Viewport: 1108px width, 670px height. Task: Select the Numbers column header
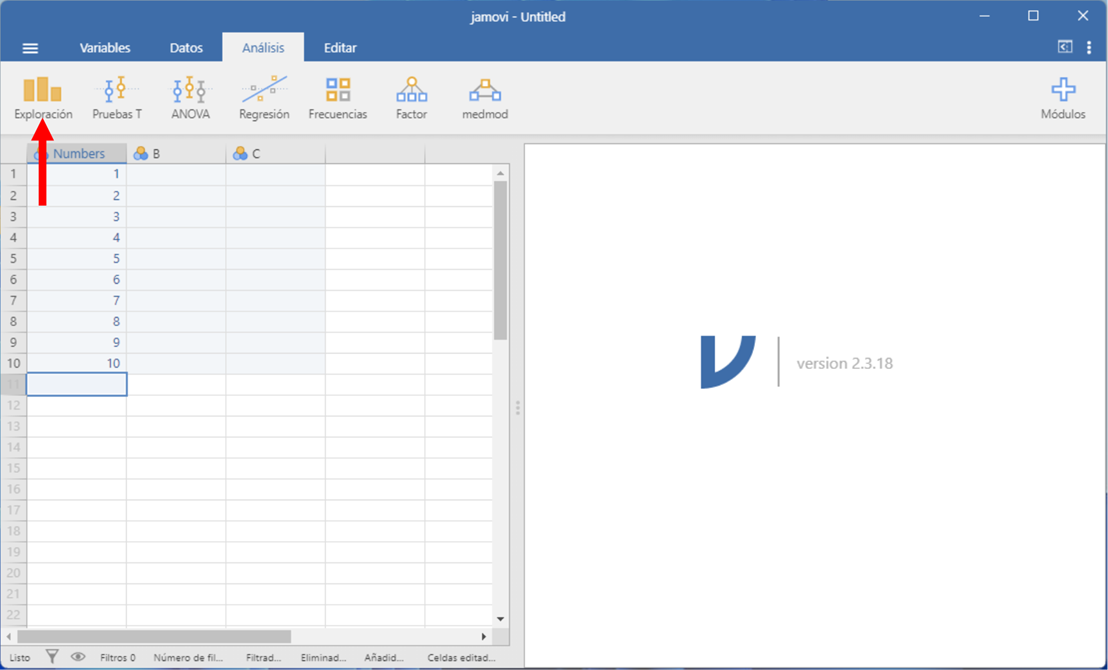[78, 154]
